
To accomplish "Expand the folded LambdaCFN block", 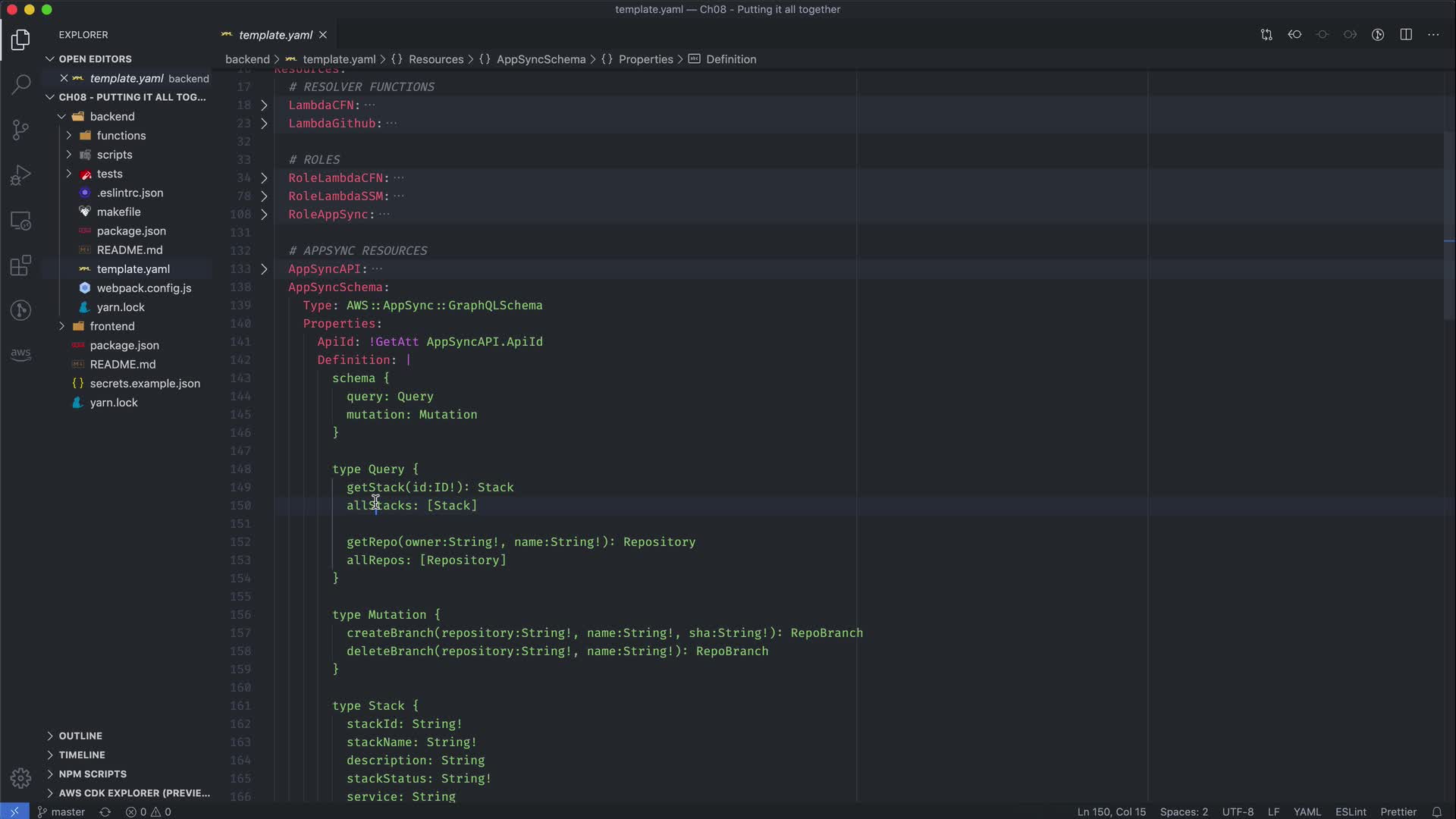I will (264, 105).
